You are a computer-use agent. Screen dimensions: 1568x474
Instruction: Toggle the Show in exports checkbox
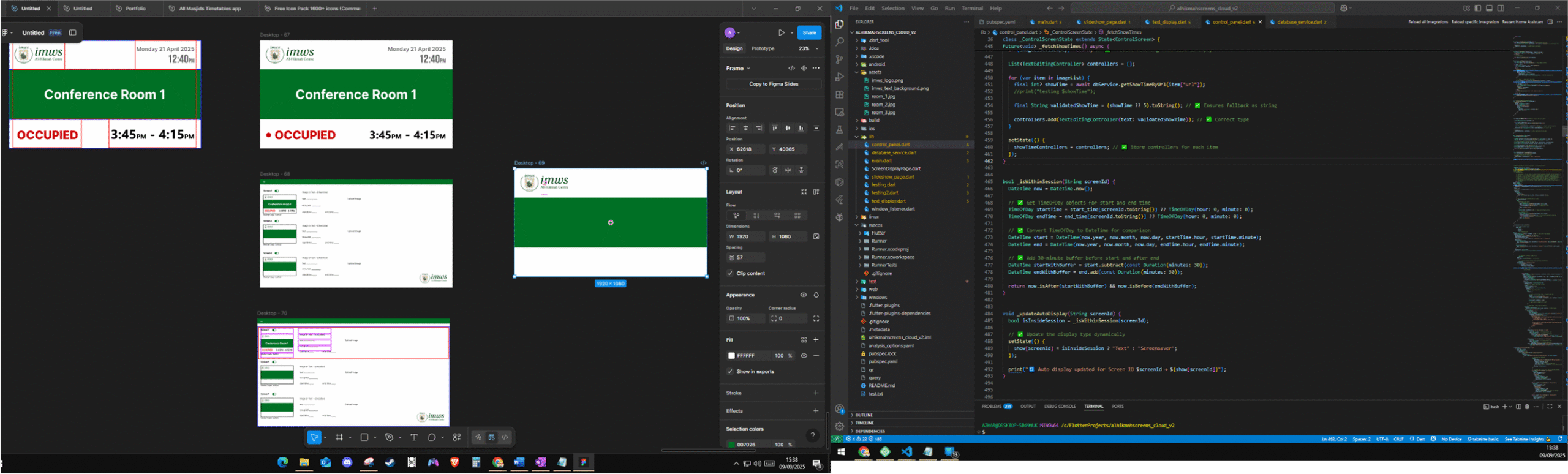(x=729, y=372)
